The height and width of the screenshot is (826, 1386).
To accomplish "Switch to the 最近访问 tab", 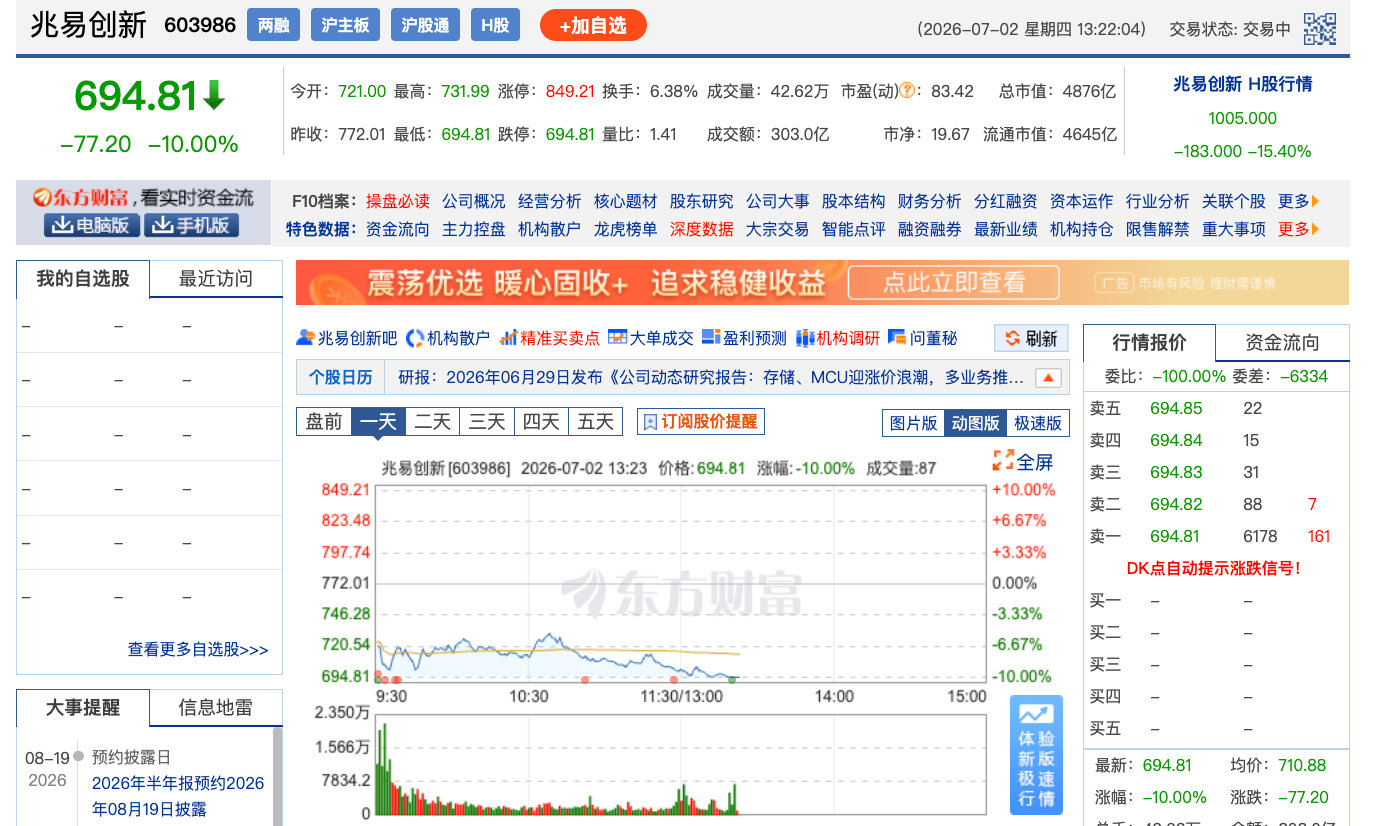I will (x=216, y=279).
